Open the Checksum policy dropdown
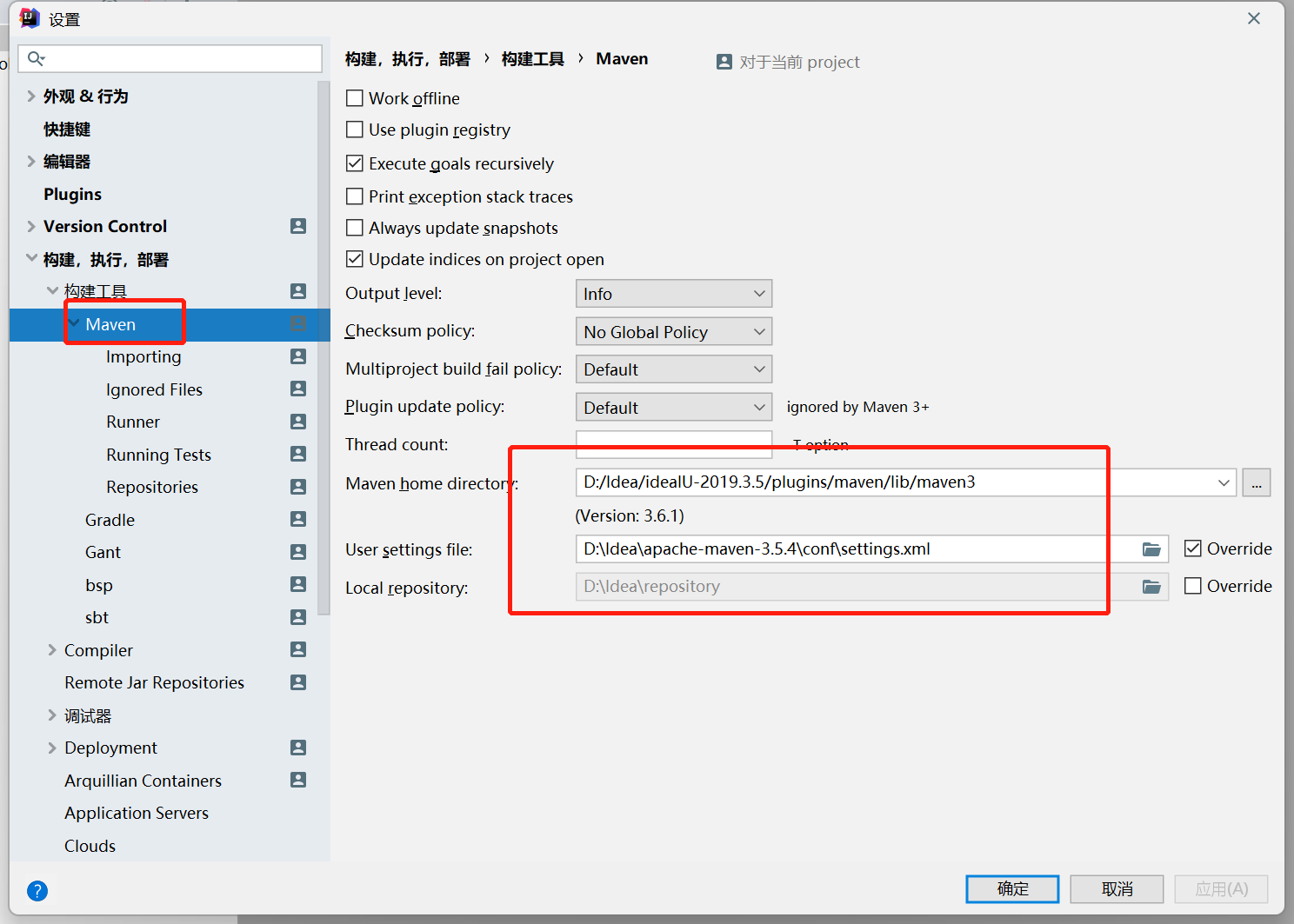The image size is (1294, 924). (x=674, y=331)
